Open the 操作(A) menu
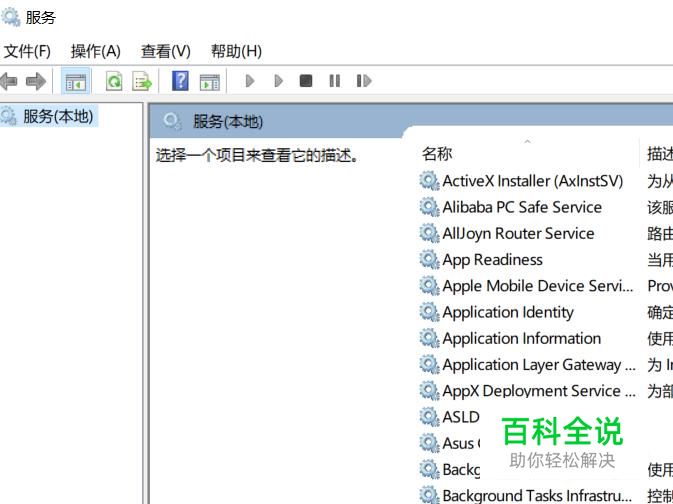 pos(95,52)
